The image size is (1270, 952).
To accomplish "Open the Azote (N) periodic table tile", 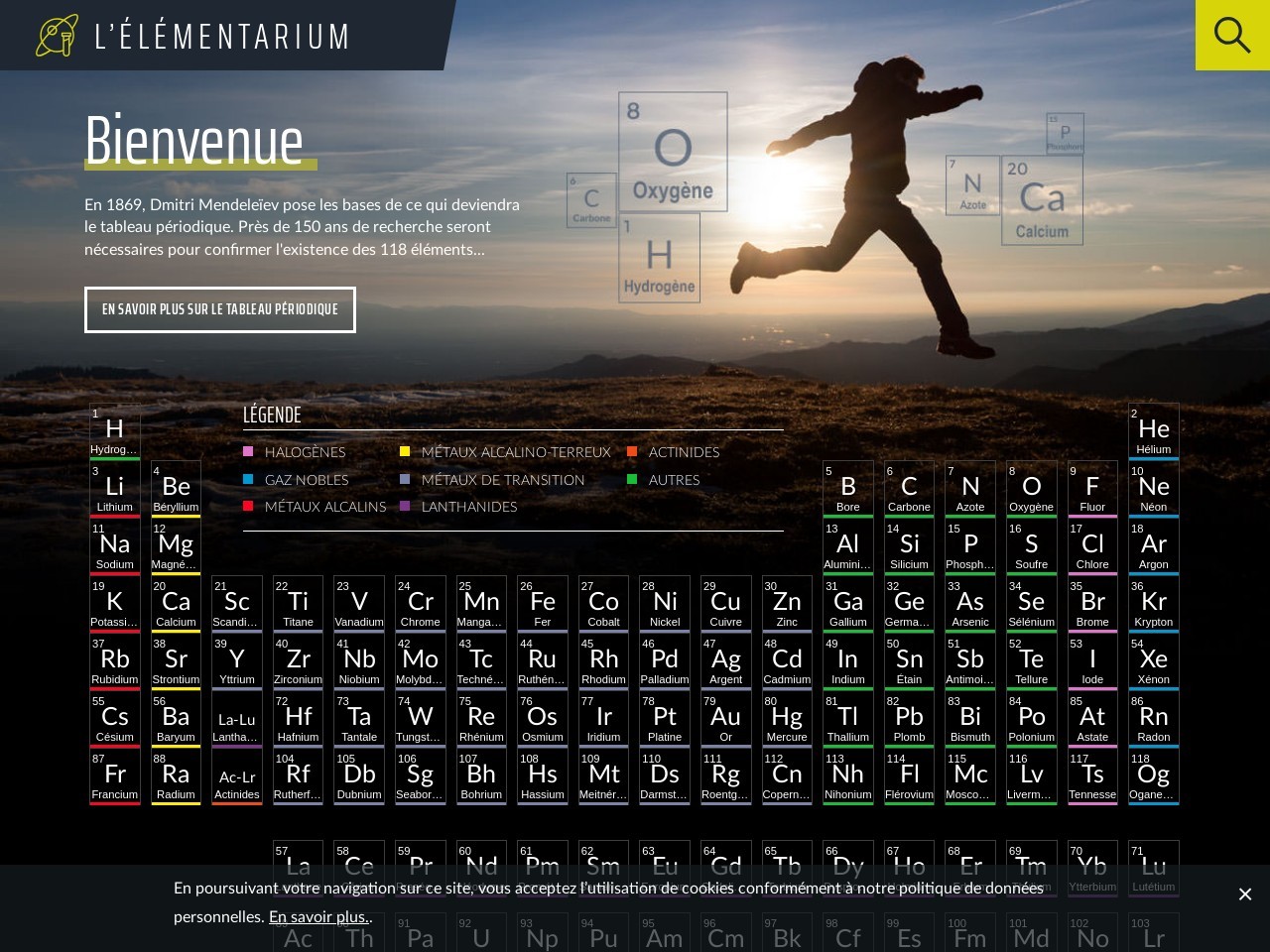I will (x=970, y=489).
